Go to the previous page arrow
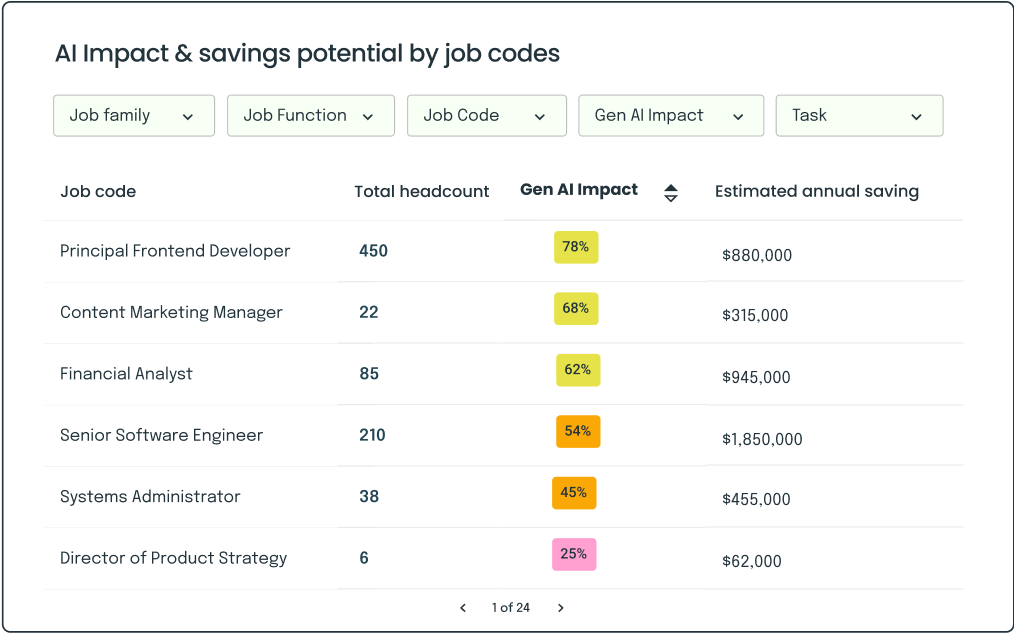1014x636 pixels. pos(462,608)
